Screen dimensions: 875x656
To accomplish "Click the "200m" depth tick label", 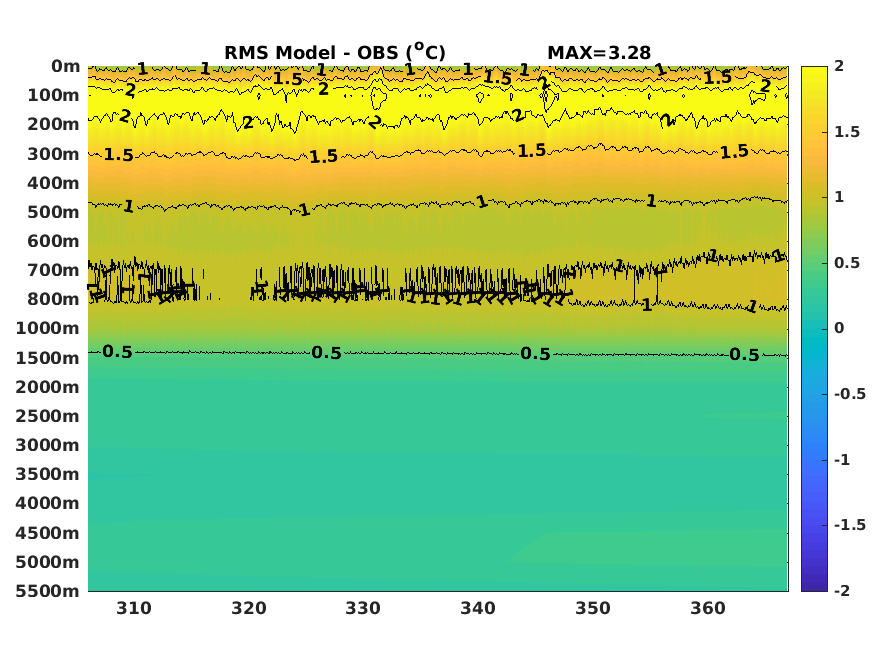I will [x=53, y=124].
